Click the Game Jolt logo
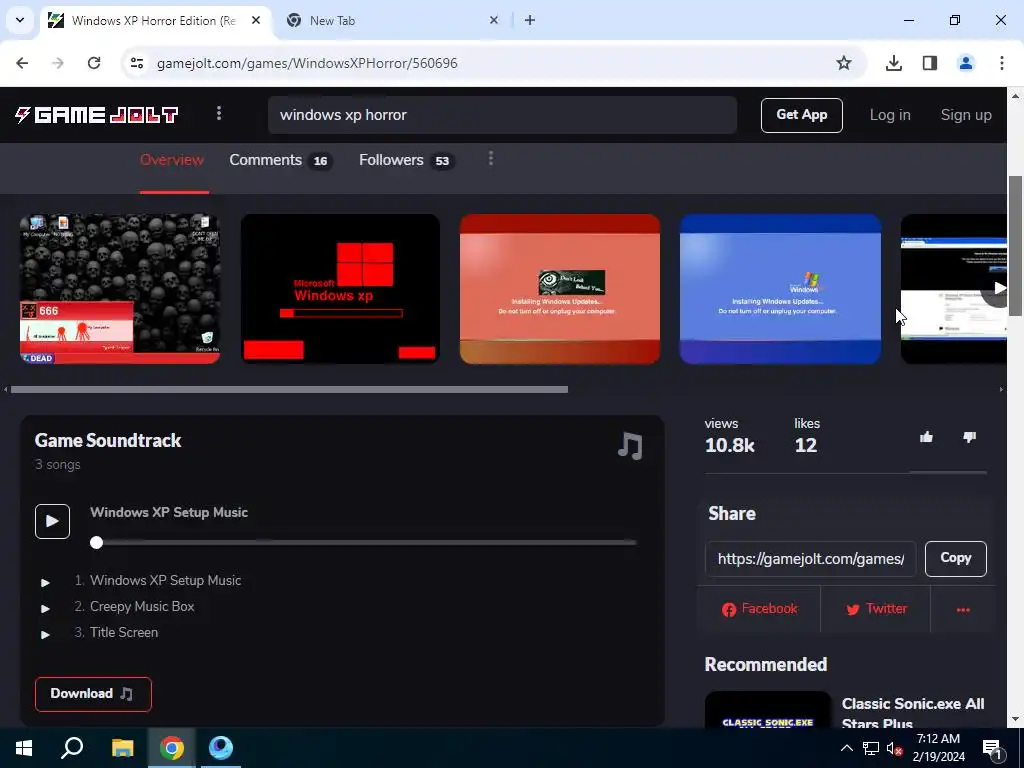The image size is (1024, 768). tap(97, 115)
